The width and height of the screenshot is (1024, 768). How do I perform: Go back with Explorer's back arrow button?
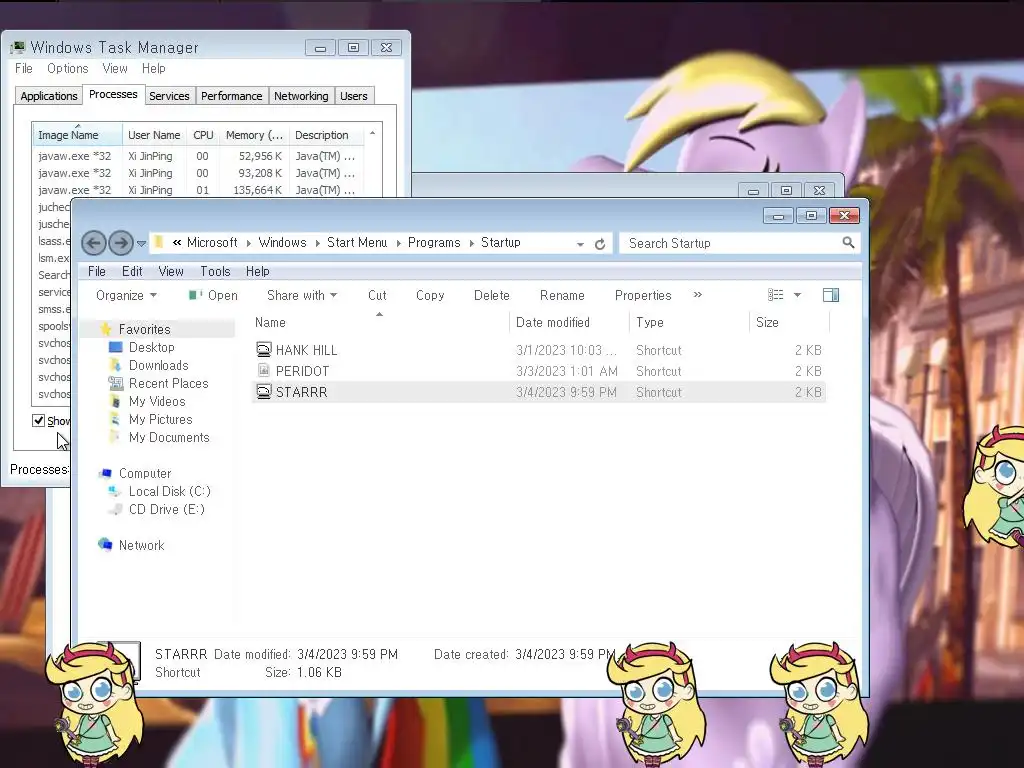tap(93, 244)
